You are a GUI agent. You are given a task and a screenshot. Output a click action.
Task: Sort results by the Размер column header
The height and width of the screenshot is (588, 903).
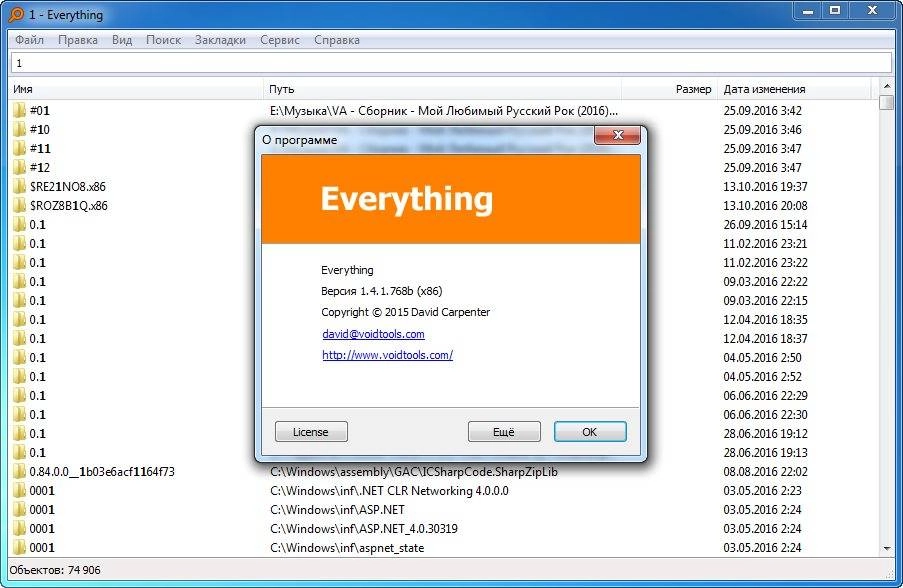click(670, 89)
